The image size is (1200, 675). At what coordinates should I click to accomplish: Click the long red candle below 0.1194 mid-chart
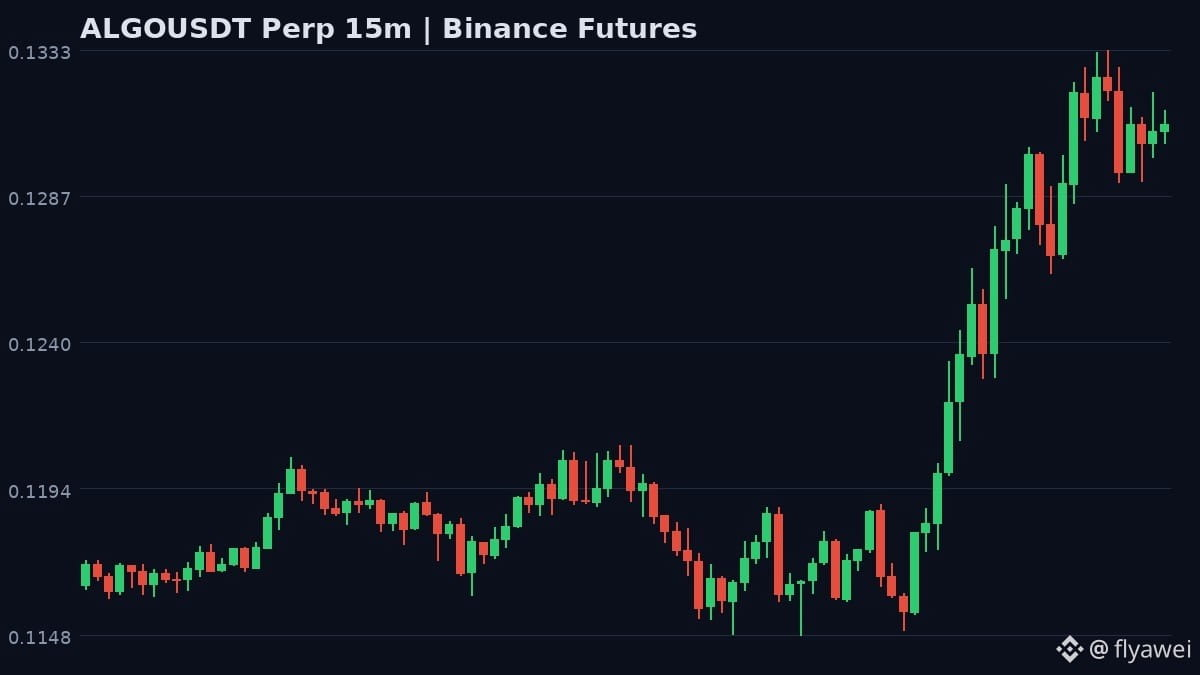point(778,555)
